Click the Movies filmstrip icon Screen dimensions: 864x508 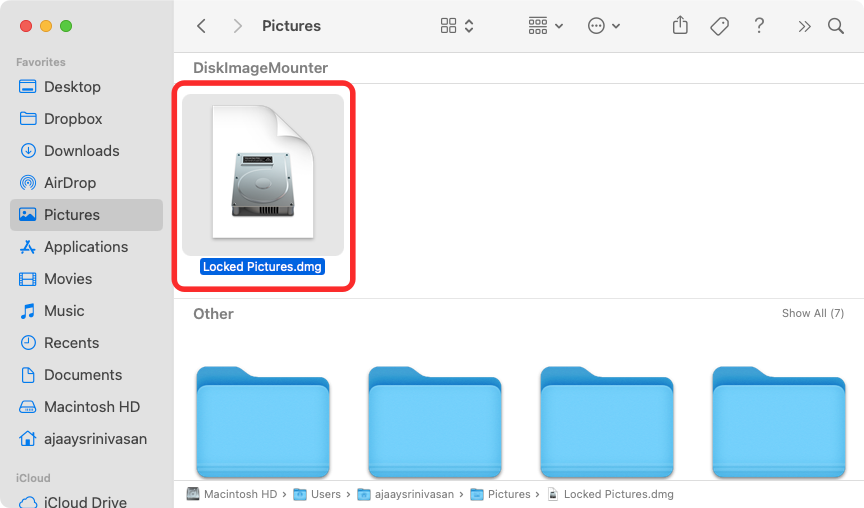[28, 279]
